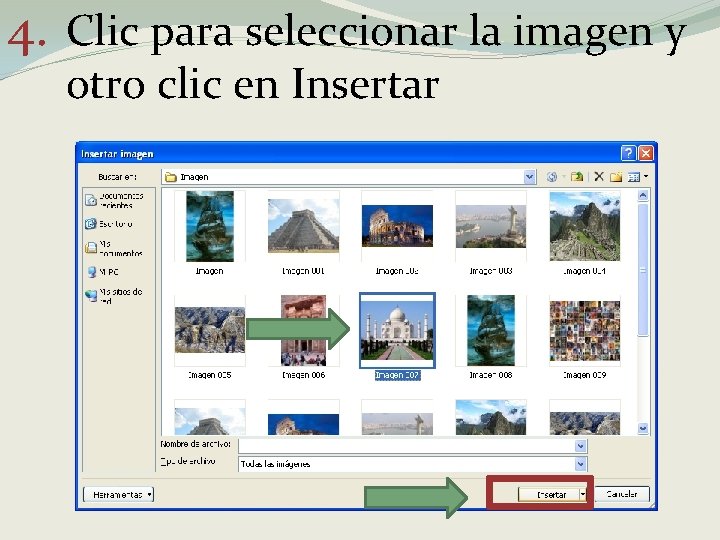This screenshot has width=720, height=540.
Task: Open the Views menu icon
Action: [x=634, y=177]
